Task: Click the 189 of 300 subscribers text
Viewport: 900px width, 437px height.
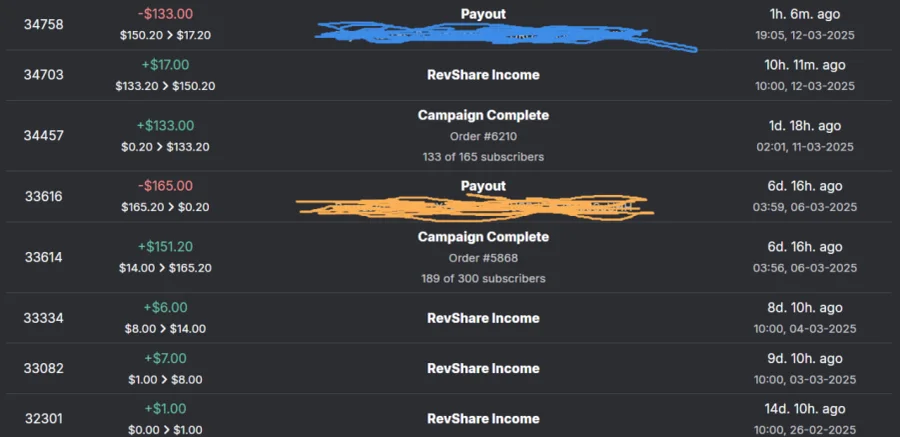Action: (x=483, y=278)
